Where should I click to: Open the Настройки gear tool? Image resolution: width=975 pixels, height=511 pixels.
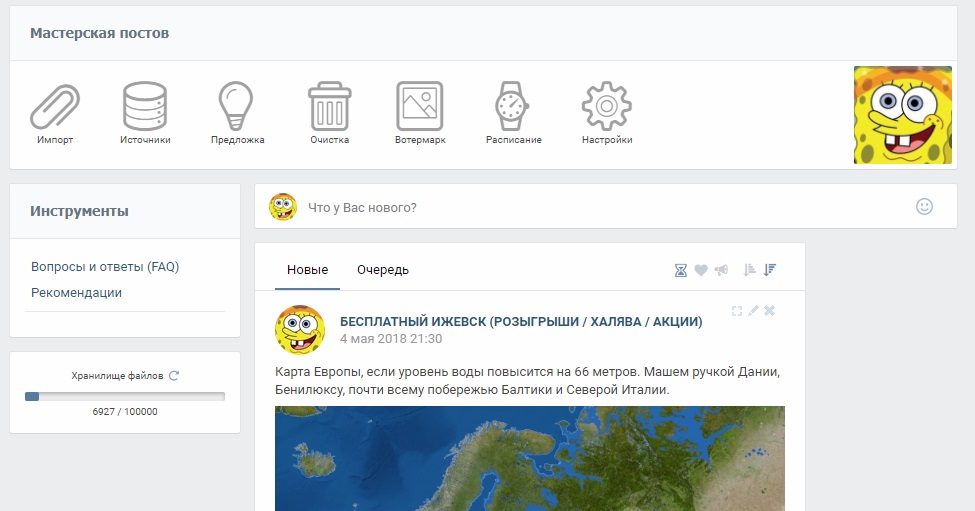point(607,113)
